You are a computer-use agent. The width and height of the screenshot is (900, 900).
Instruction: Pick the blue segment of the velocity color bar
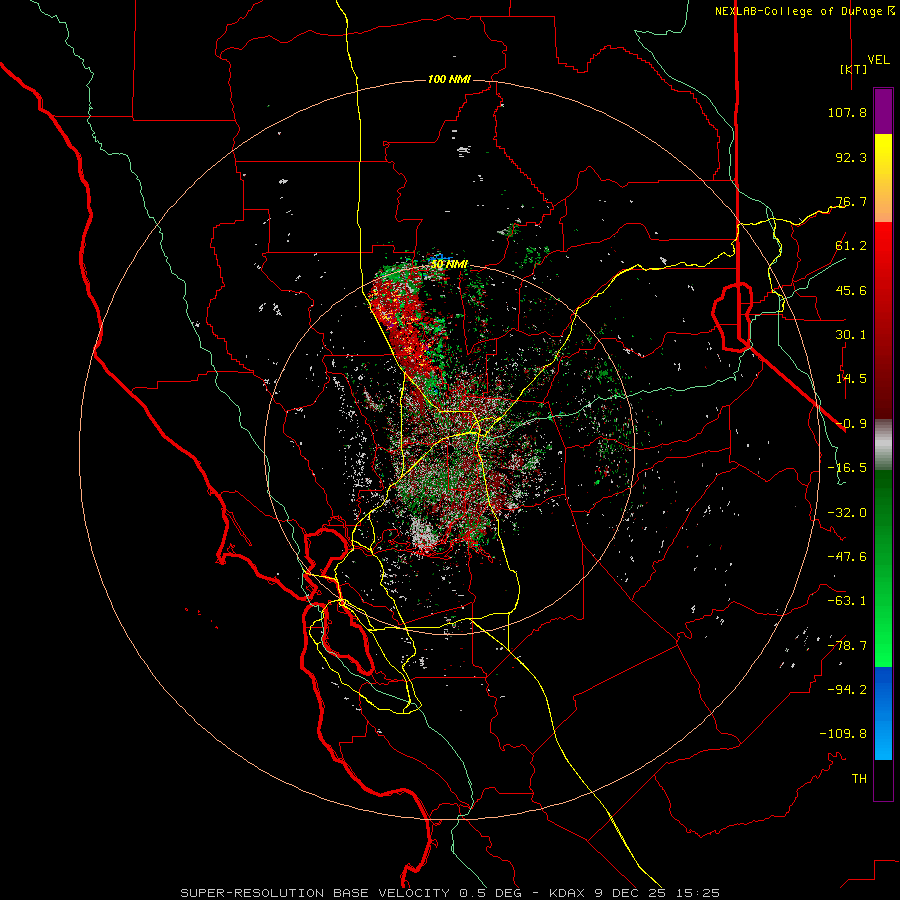(883, 713)
